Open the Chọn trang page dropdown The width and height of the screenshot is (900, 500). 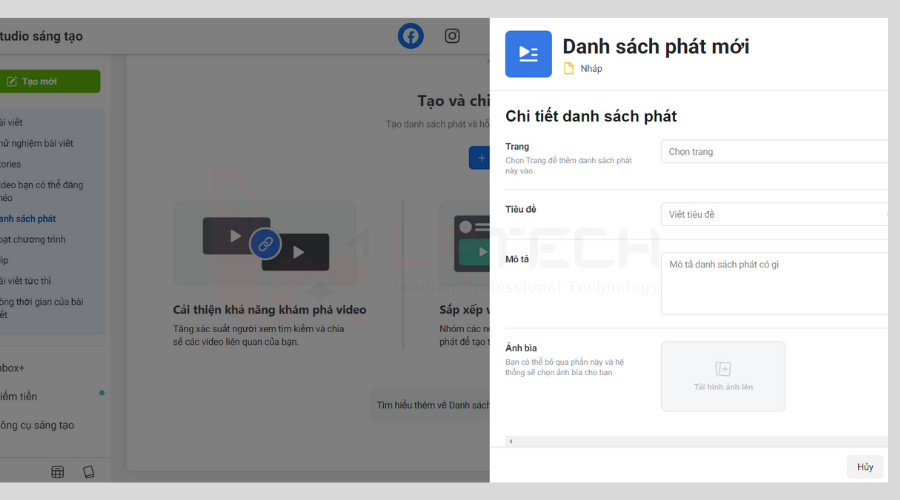(x=774, y=152)
